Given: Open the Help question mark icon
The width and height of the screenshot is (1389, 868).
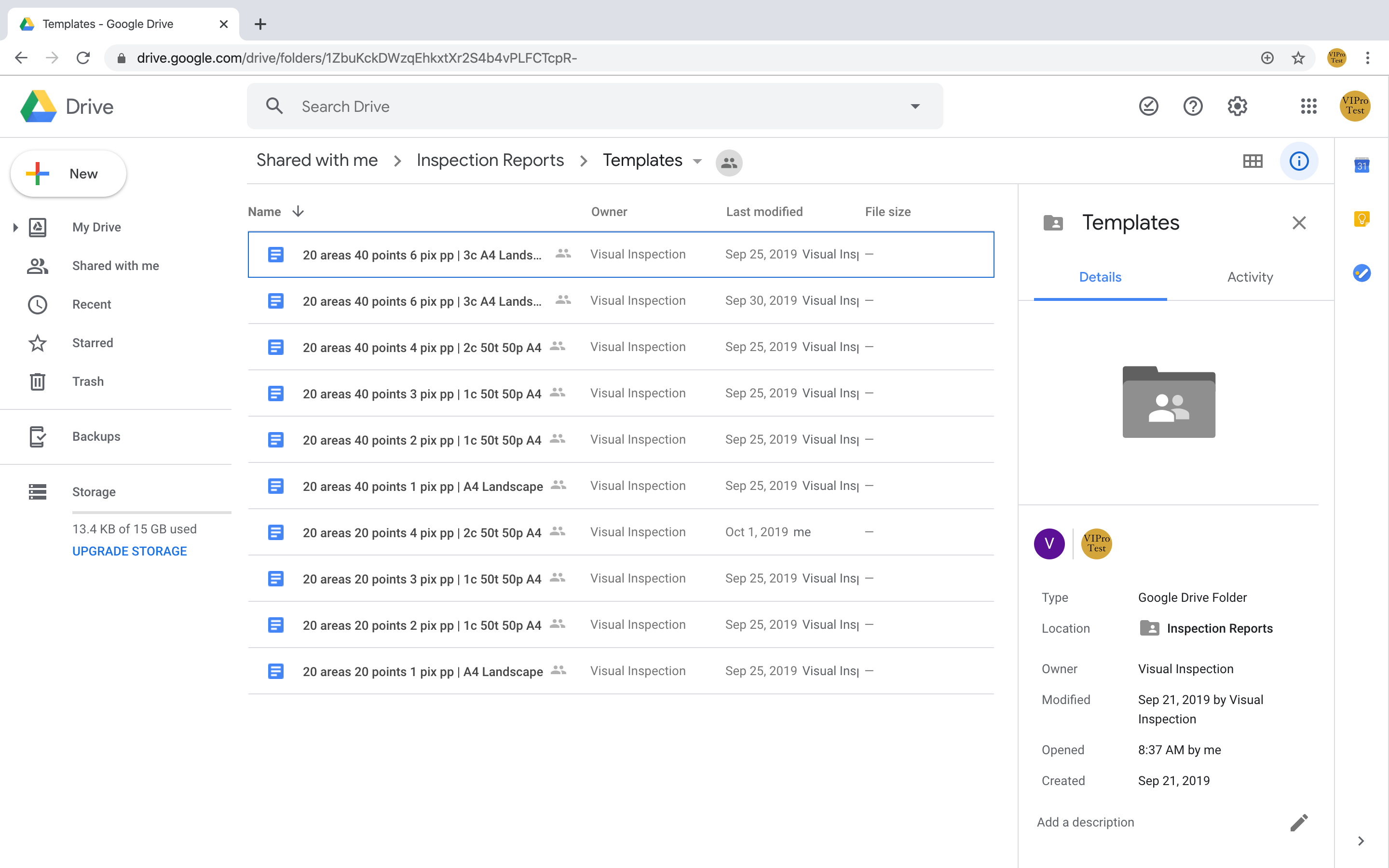Looking at the screenshot, I should point(1193,106).
